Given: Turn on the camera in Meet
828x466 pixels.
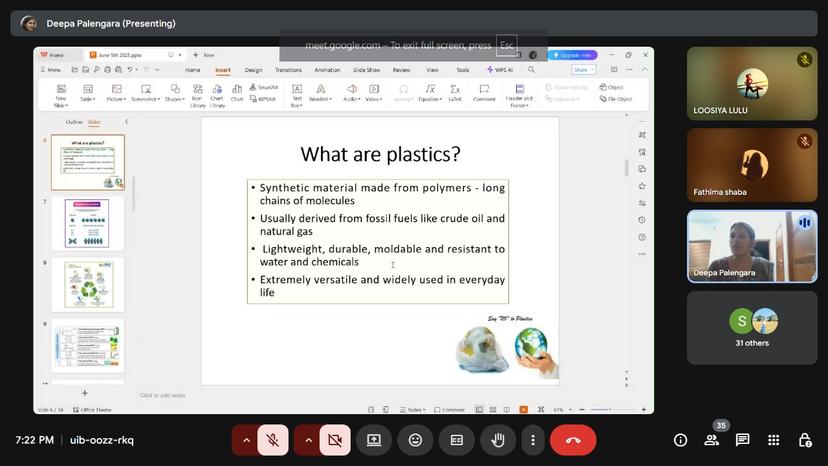Looking at the screenshot, I should coord(335,440).
